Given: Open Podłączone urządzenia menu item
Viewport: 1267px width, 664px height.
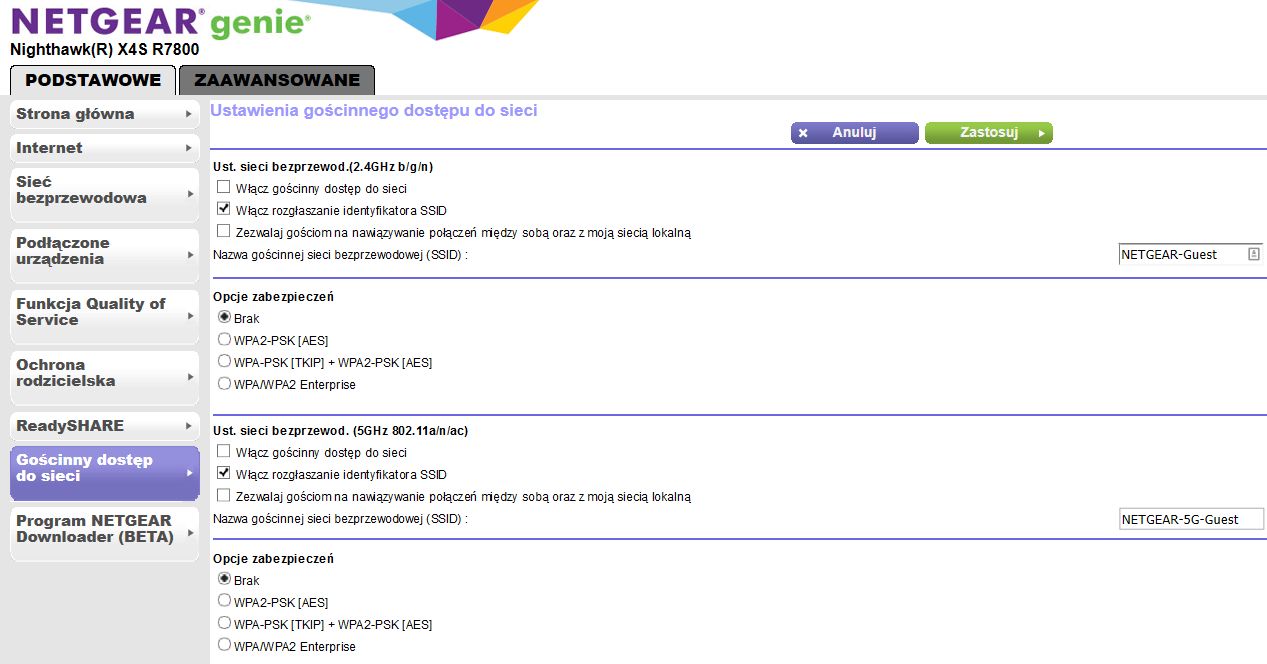Looking at the screenshot, I should coord(105,255).
